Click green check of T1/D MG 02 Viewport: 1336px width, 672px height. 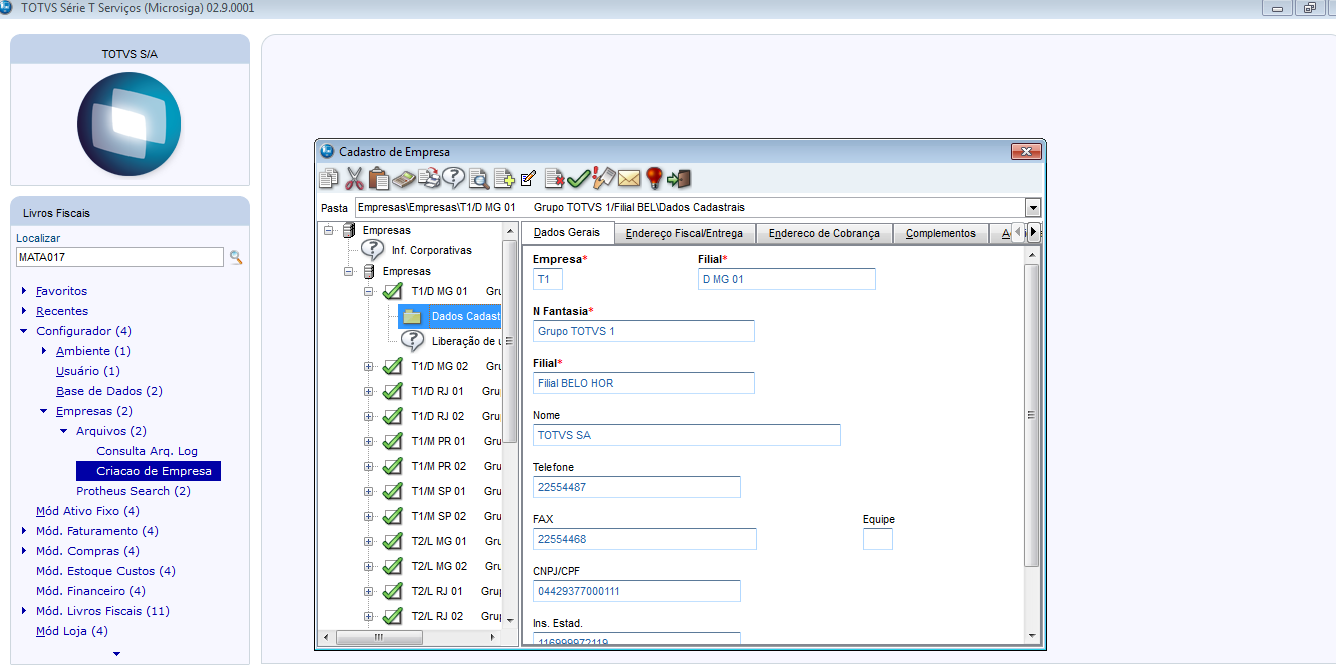click(x=393, y=366)
